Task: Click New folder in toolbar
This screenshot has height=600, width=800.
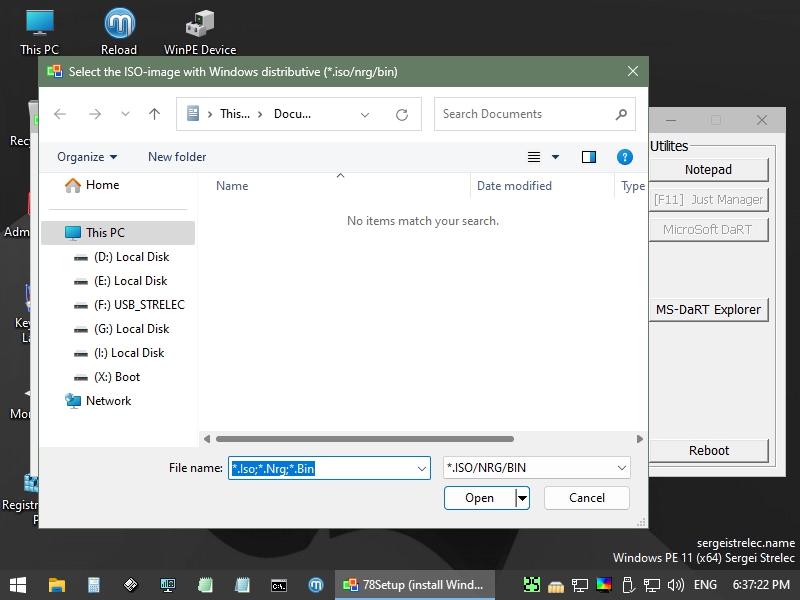Action: [x=177, y=157]
